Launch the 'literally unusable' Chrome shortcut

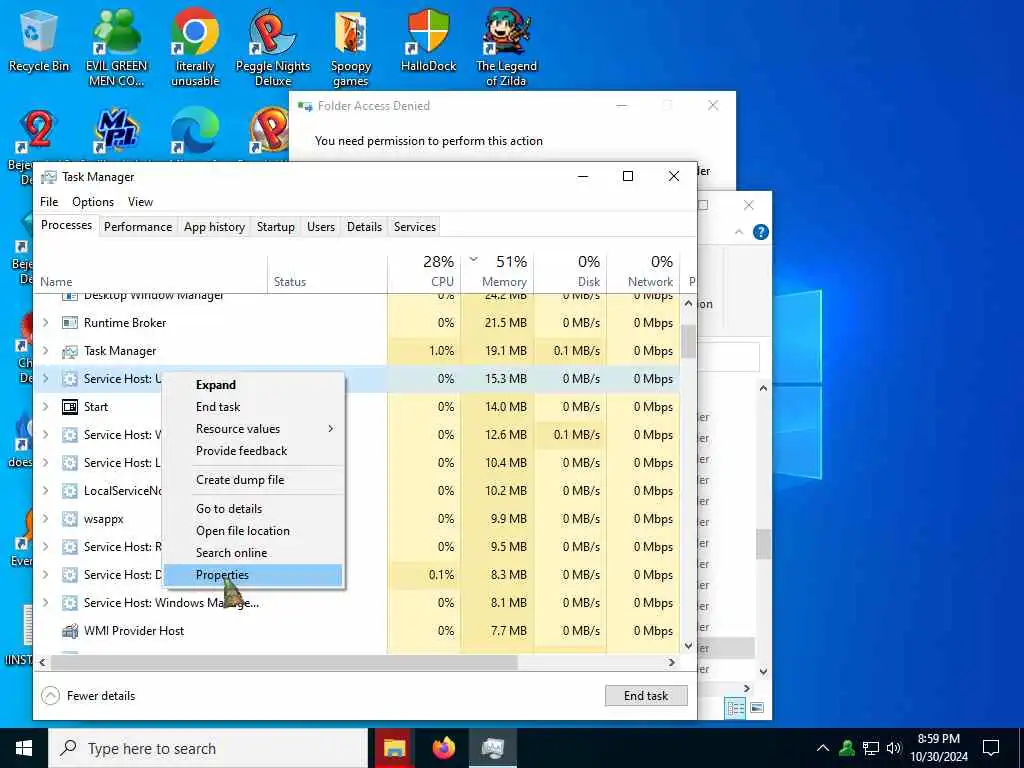tap(195, 47)
